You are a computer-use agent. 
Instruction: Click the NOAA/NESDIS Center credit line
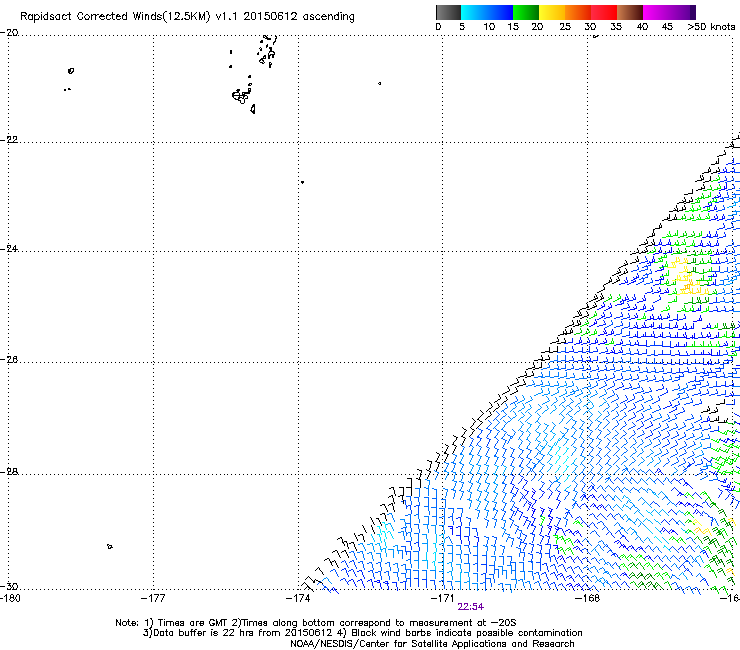(432, 644)
